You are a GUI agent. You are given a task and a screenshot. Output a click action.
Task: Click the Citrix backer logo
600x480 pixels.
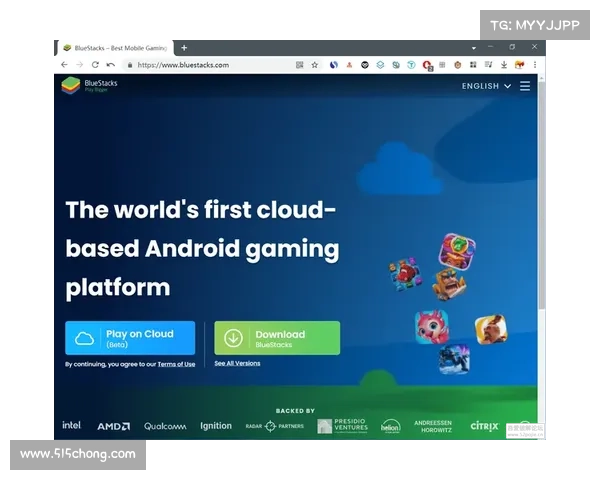click(x=484, y=426)
